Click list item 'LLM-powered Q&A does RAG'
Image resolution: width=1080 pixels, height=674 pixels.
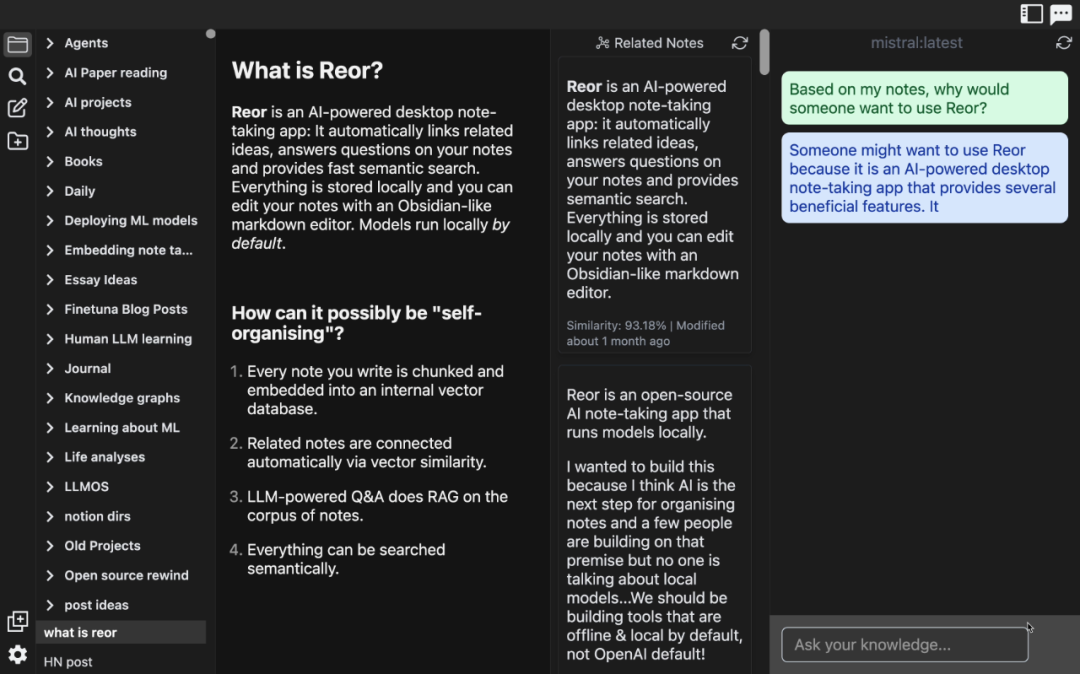click(377, 506)
